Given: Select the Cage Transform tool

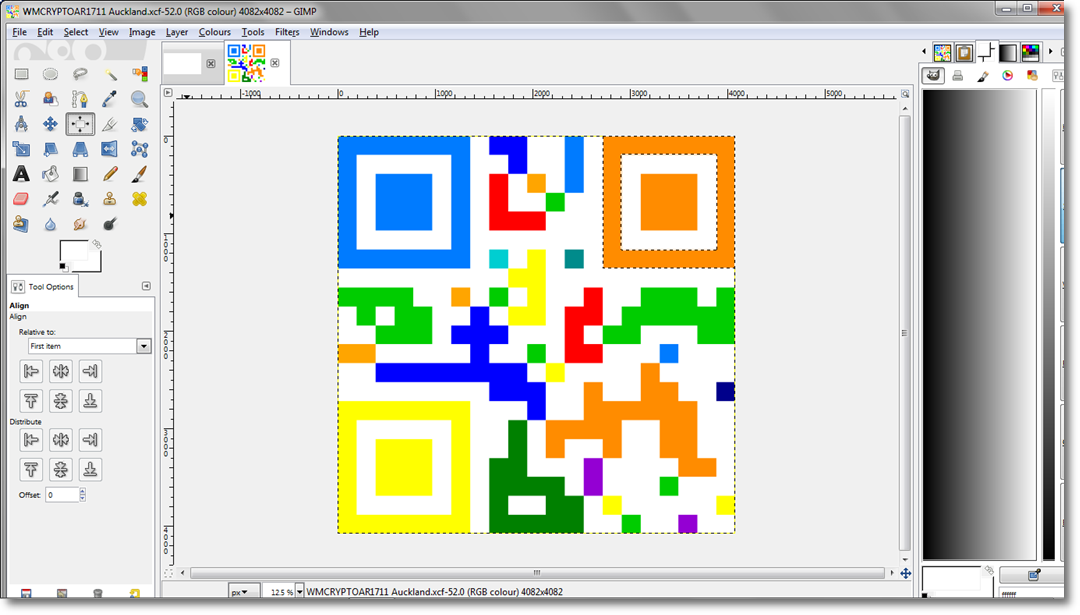Looking at the screenshot, I should 140,149.
